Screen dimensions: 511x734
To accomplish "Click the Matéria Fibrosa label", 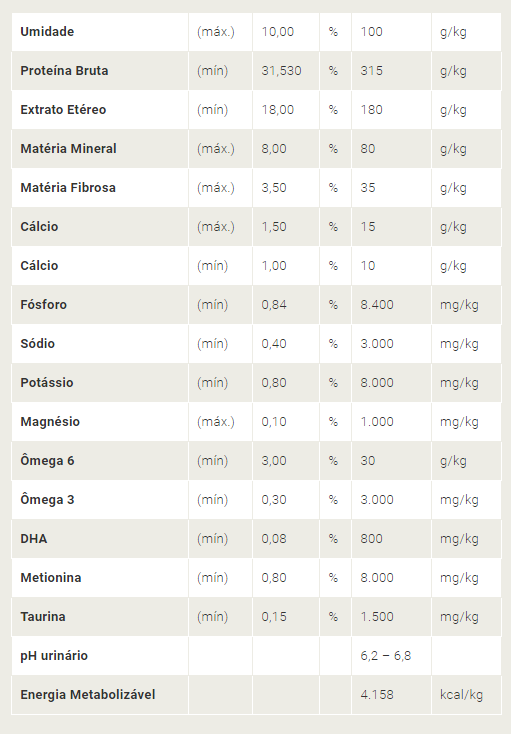I will pos(68,188).
